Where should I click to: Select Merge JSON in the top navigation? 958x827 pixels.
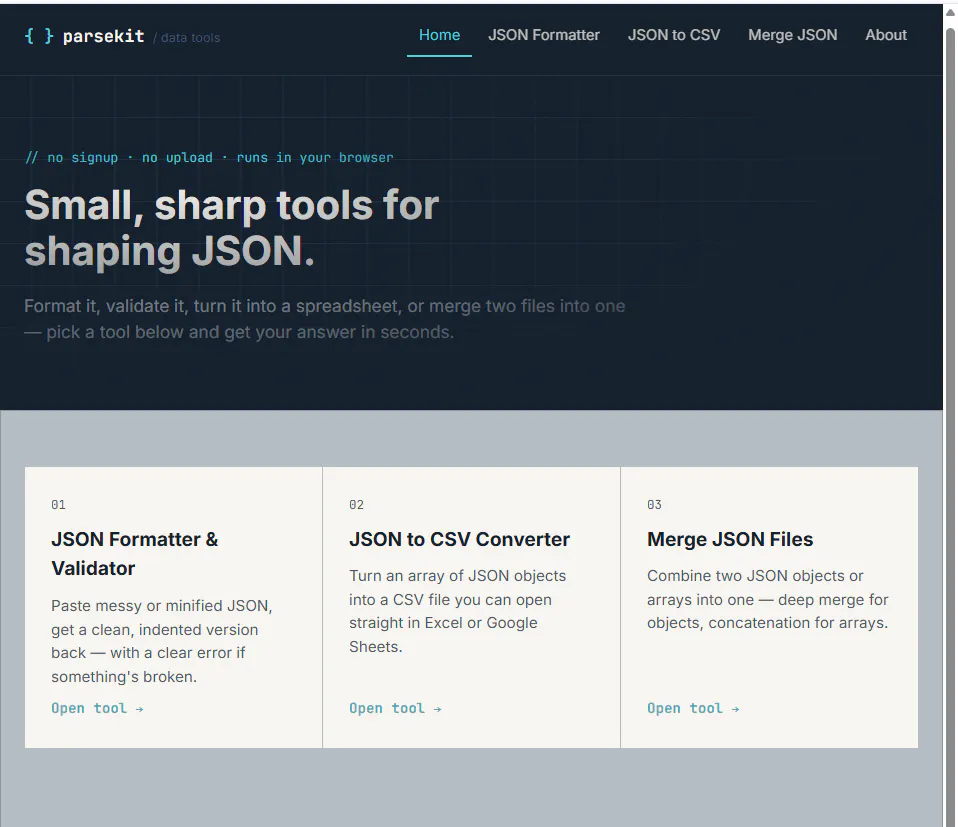pos(792,35)
